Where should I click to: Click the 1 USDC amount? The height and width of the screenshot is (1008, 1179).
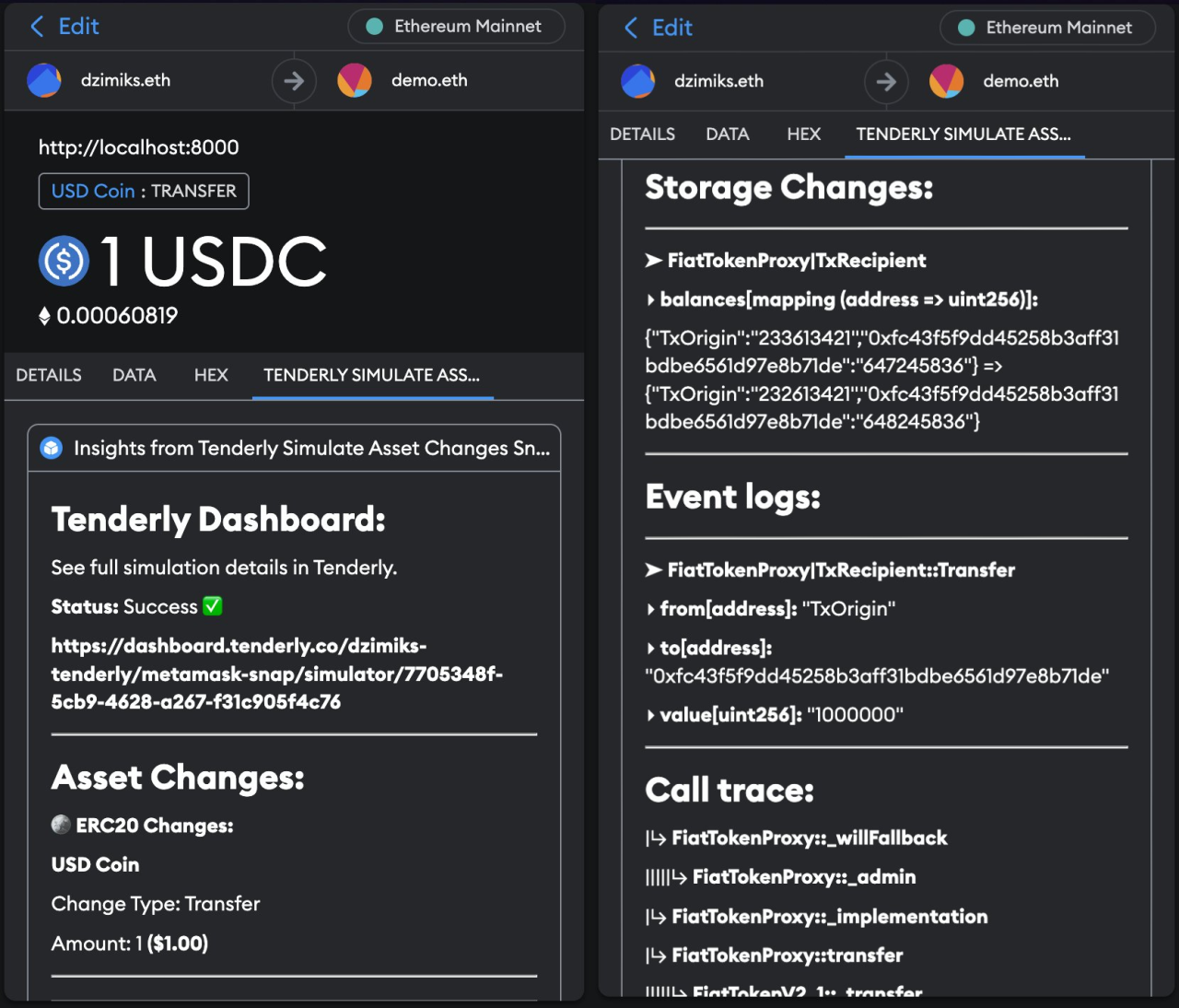click(213, 261)
